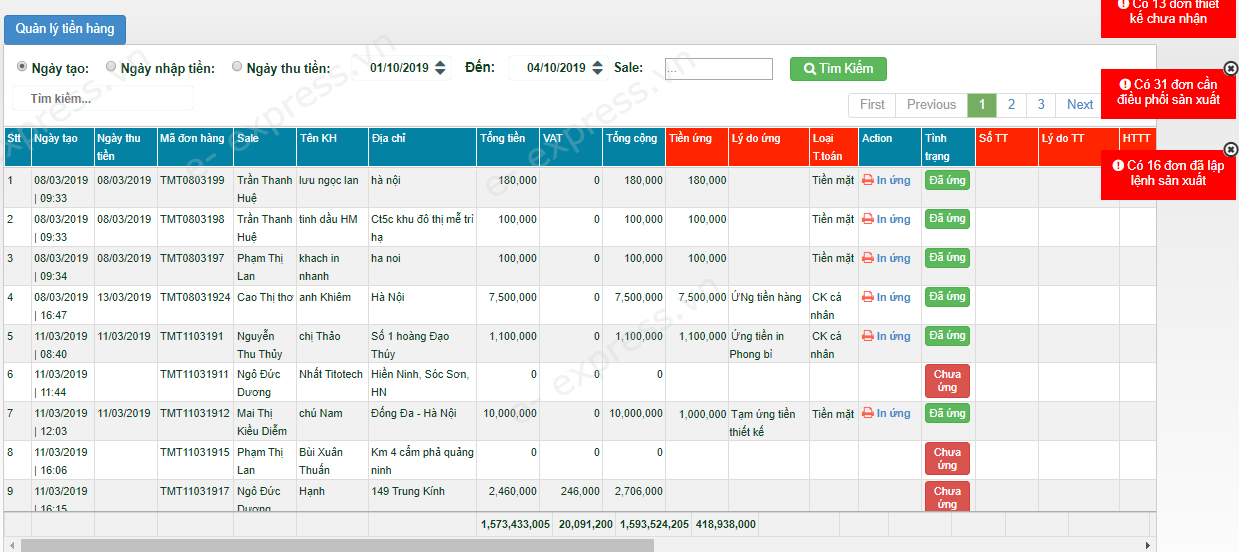This screenshot has width=1239, height=552.
Task: Dismiss the 16 orders production notification
Action: click(1231, 149)
